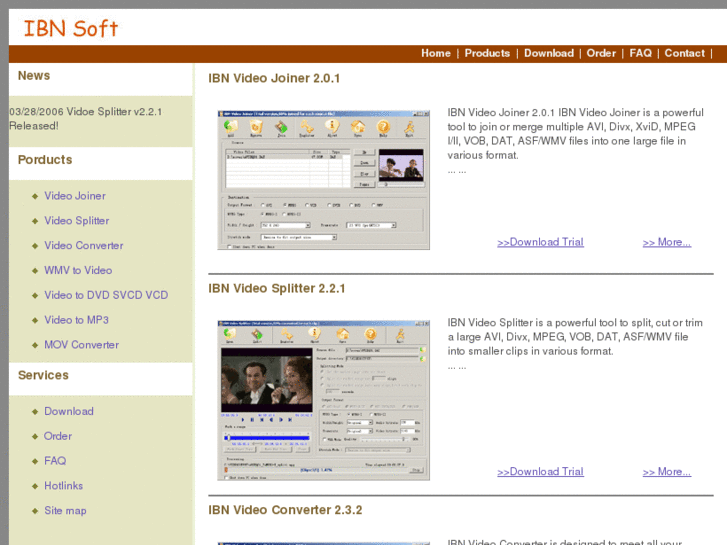Open FAQ in the top orange navigation bar

click(x=640, y=53)
